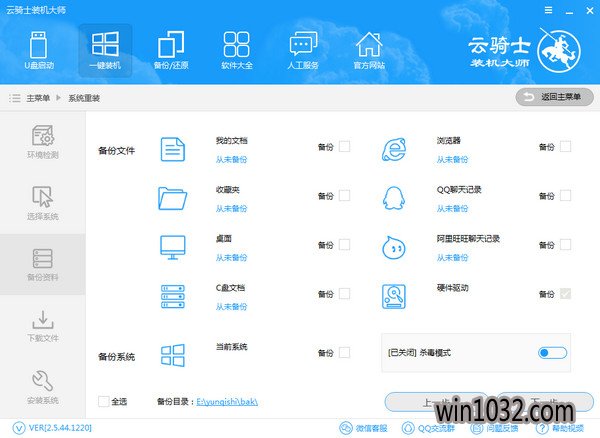The height and width of the screenshot is (438, 600).
Task: Click 从未备份 under 我的文档
Action: tap(232, 160)
